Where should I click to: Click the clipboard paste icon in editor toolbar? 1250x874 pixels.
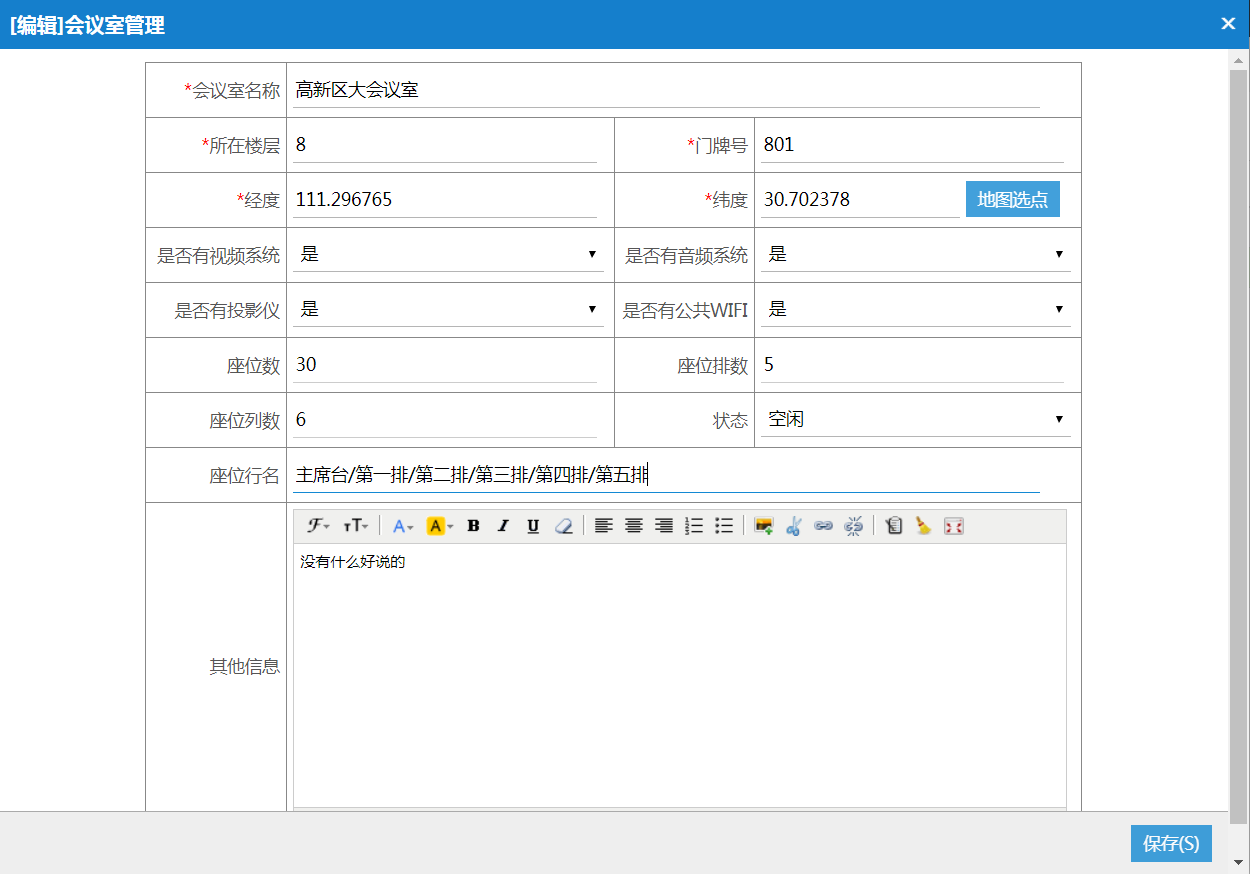pos(894,526)
